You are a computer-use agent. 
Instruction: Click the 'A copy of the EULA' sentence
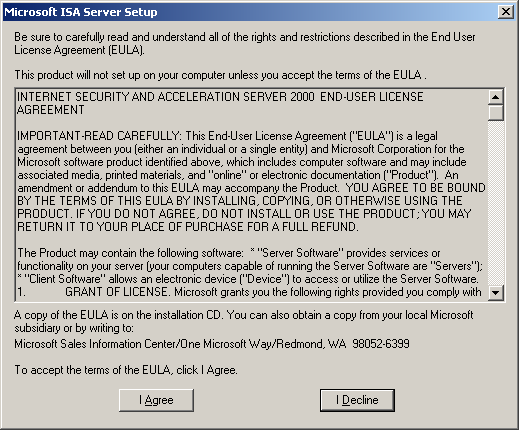tap(244, 321)
